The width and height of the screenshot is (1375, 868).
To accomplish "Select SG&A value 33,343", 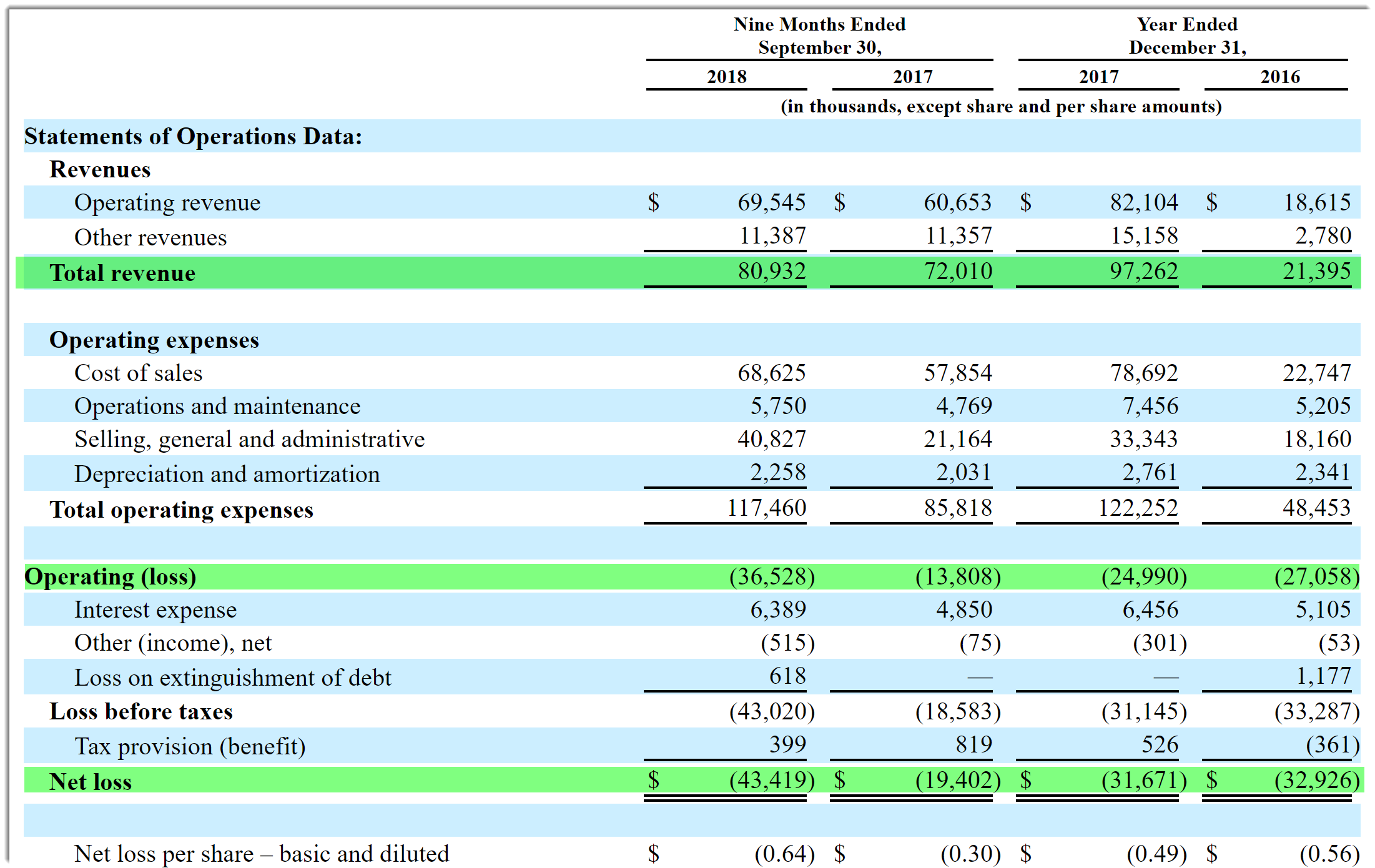I will pos(1144,439).
